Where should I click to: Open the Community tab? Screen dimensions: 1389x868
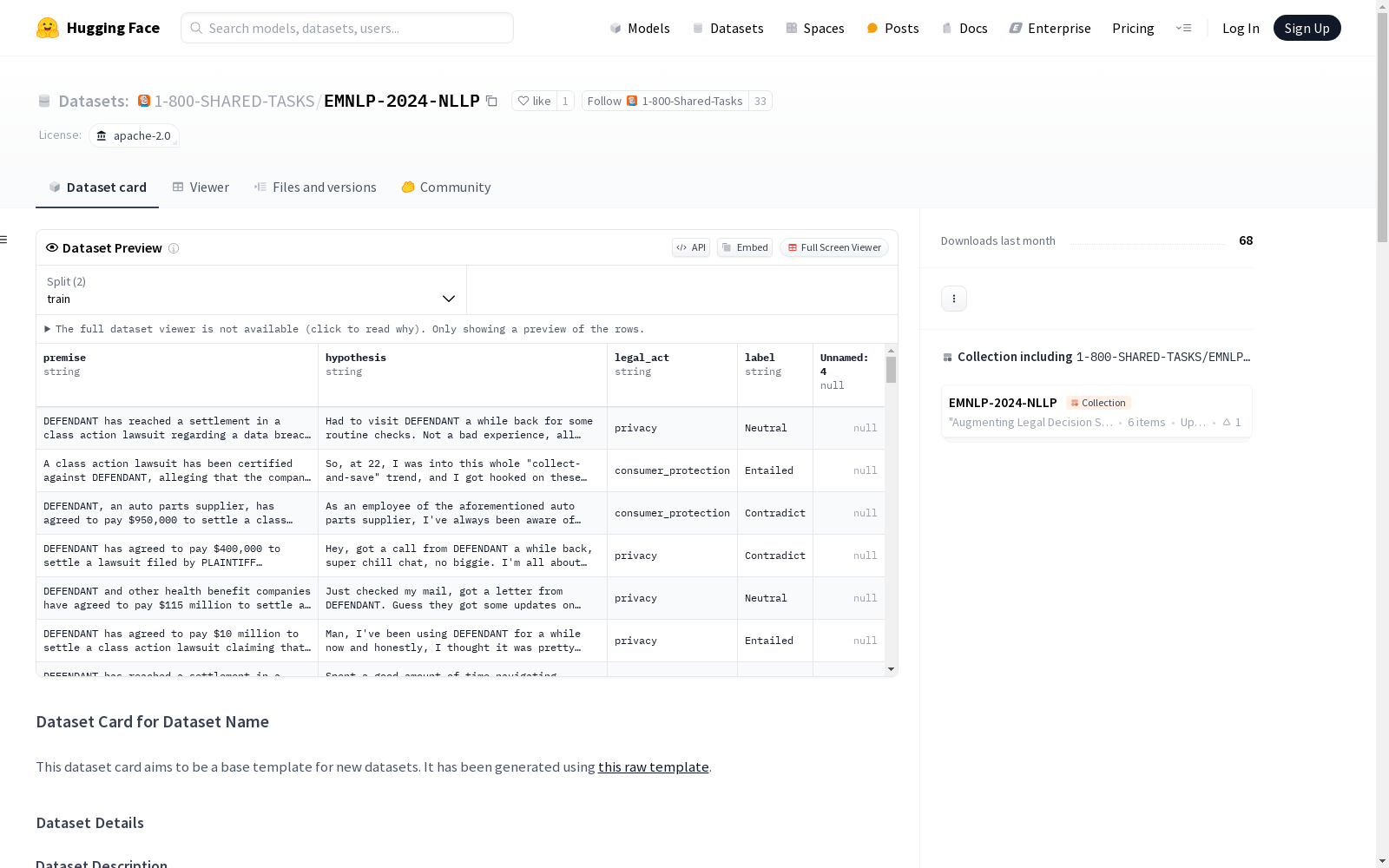coord(446,187)
